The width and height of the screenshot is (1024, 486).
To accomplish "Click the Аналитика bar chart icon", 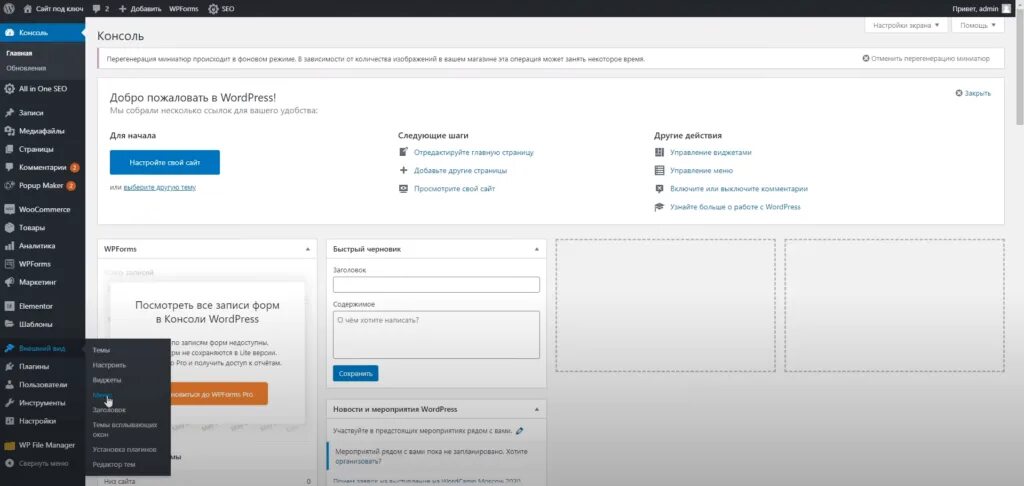I will click(10, 246).
